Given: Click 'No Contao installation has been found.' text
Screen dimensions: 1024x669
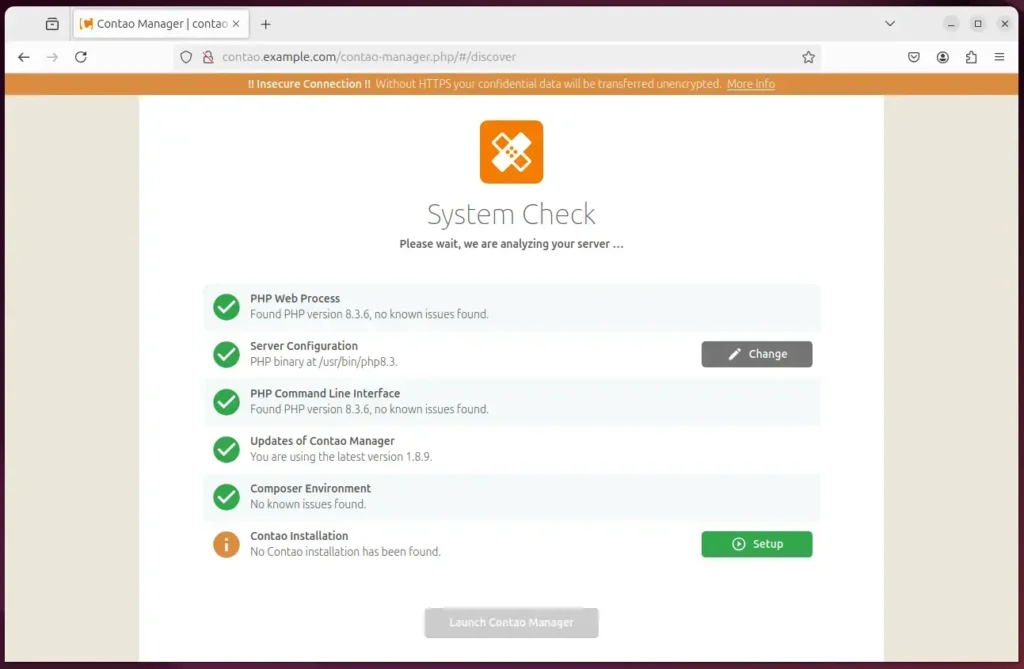Looking at the screenshot, I should tap(345, 551).
